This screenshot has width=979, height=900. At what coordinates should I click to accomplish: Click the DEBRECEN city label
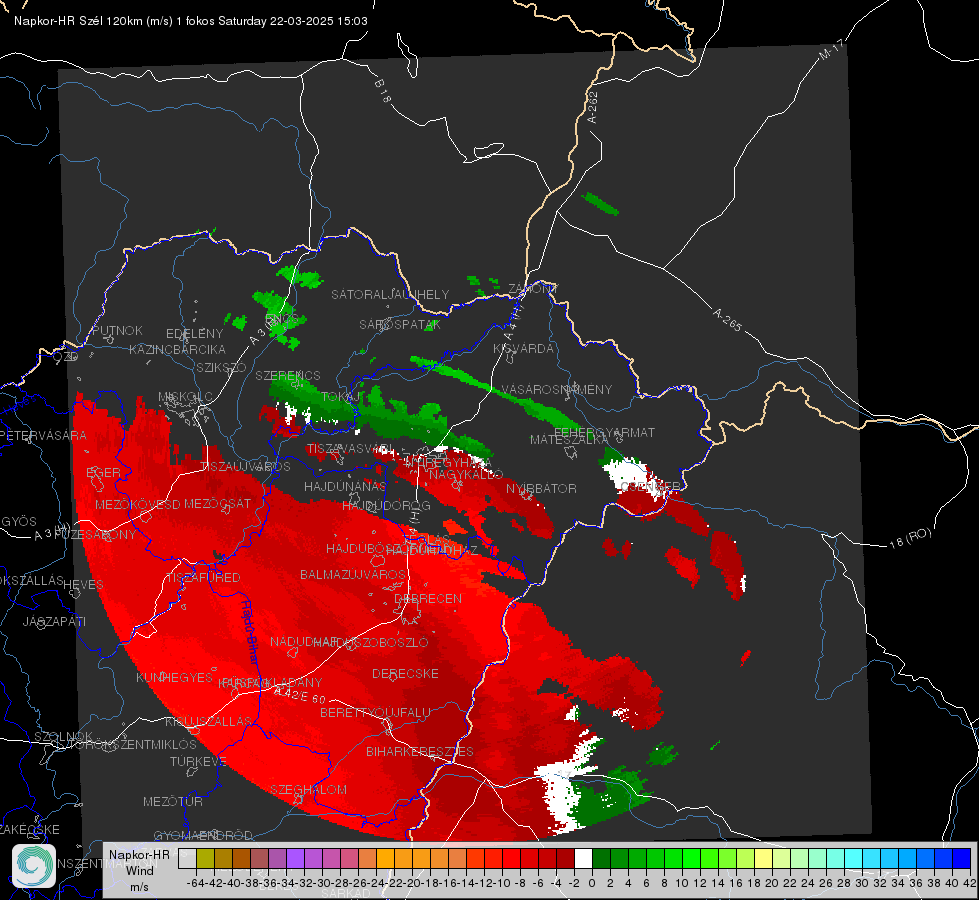[428, 598]
